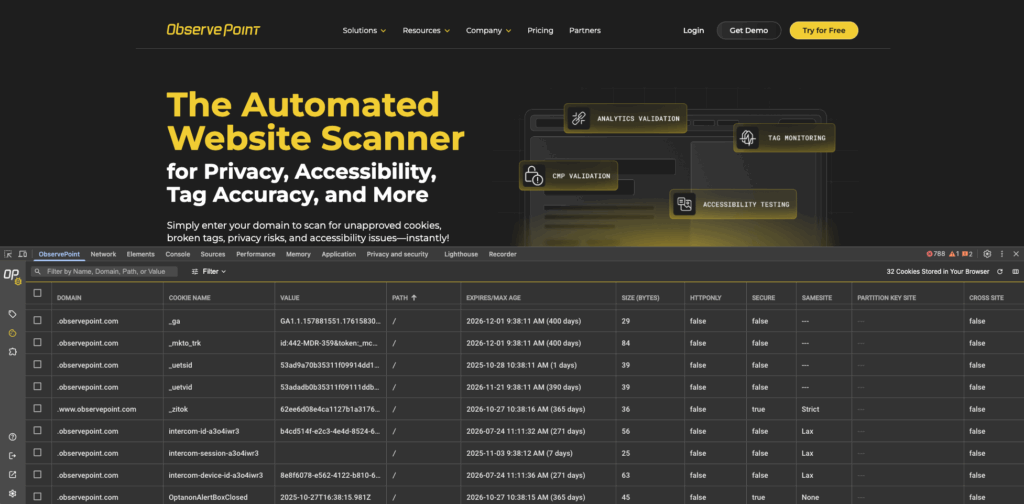Toggle the device toolbar icon
The image size is (1024, 504).
[x=21, y=255]
